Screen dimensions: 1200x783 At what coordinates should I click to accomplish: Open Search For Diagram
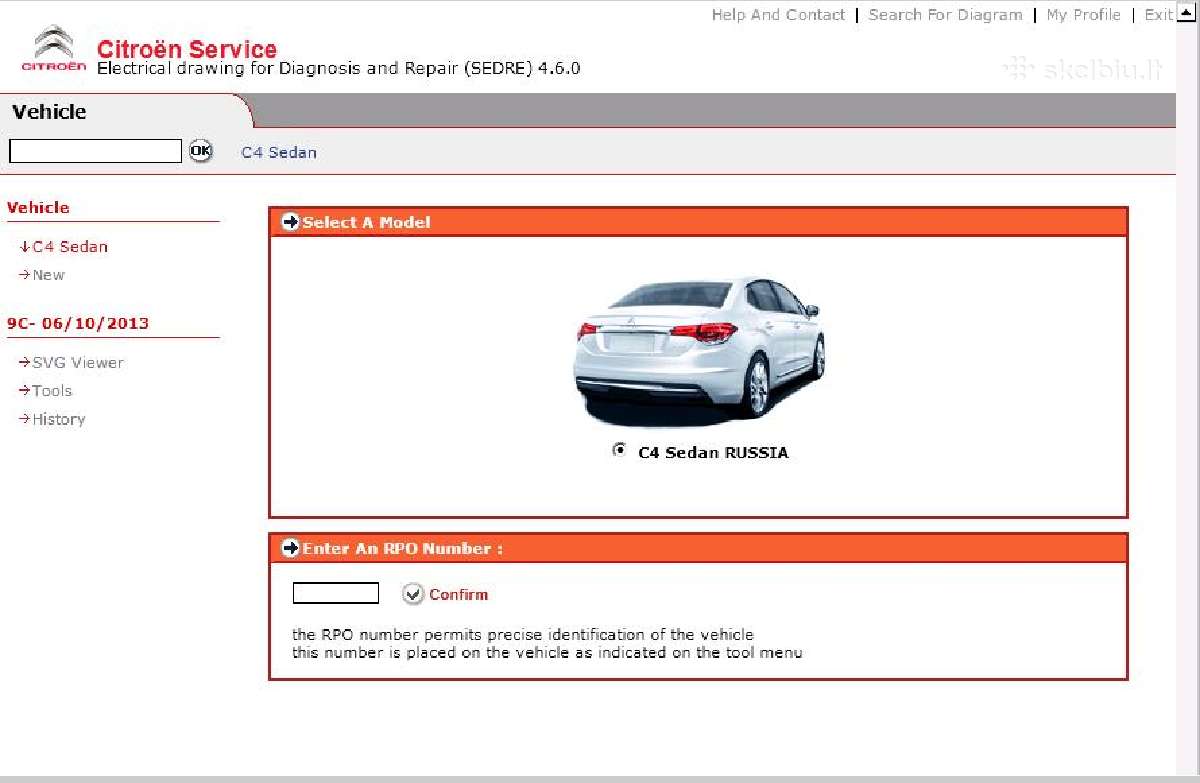pyautogui.click(x=945, y=15)
